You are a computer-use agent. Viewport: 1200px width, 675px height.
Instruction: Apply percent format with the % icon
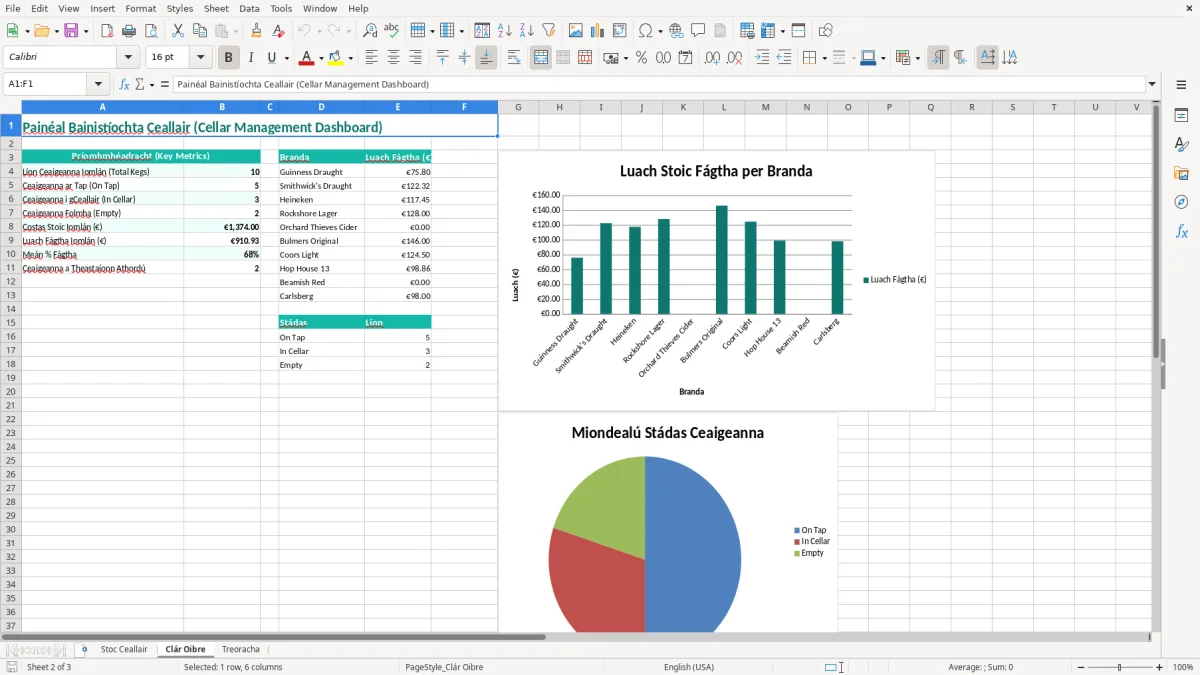(641, 58)
